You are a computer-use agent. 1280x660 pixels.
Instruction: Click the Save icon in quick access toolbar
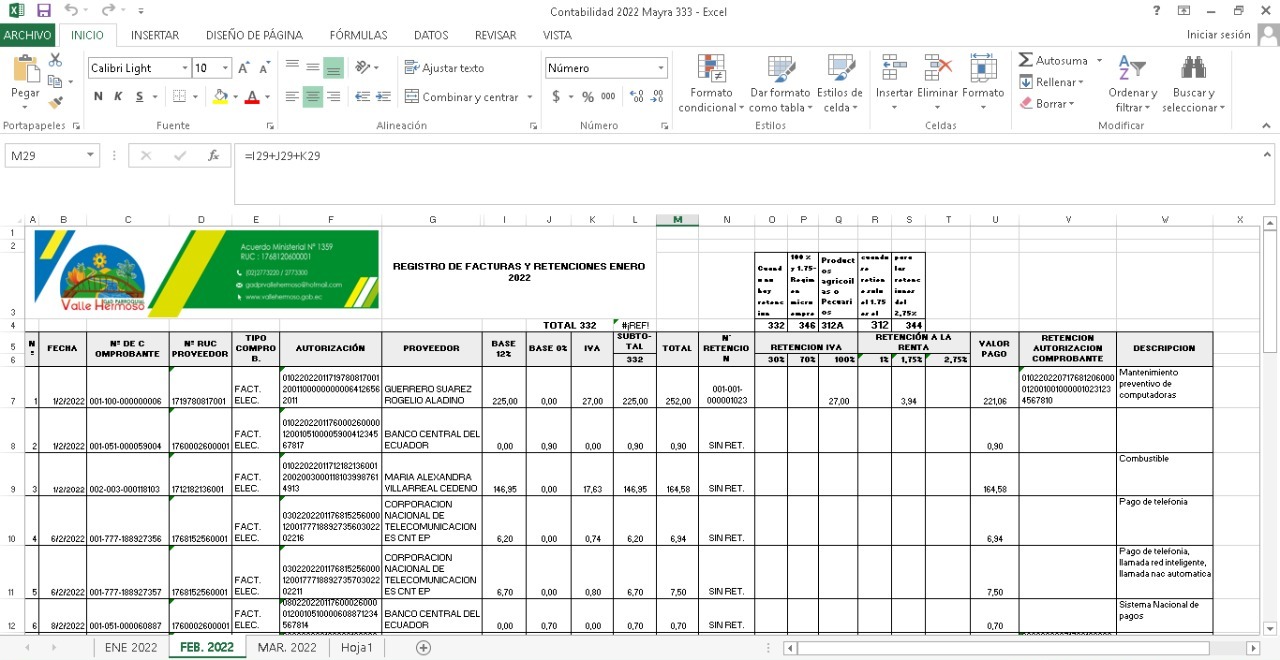click(43, 11)
